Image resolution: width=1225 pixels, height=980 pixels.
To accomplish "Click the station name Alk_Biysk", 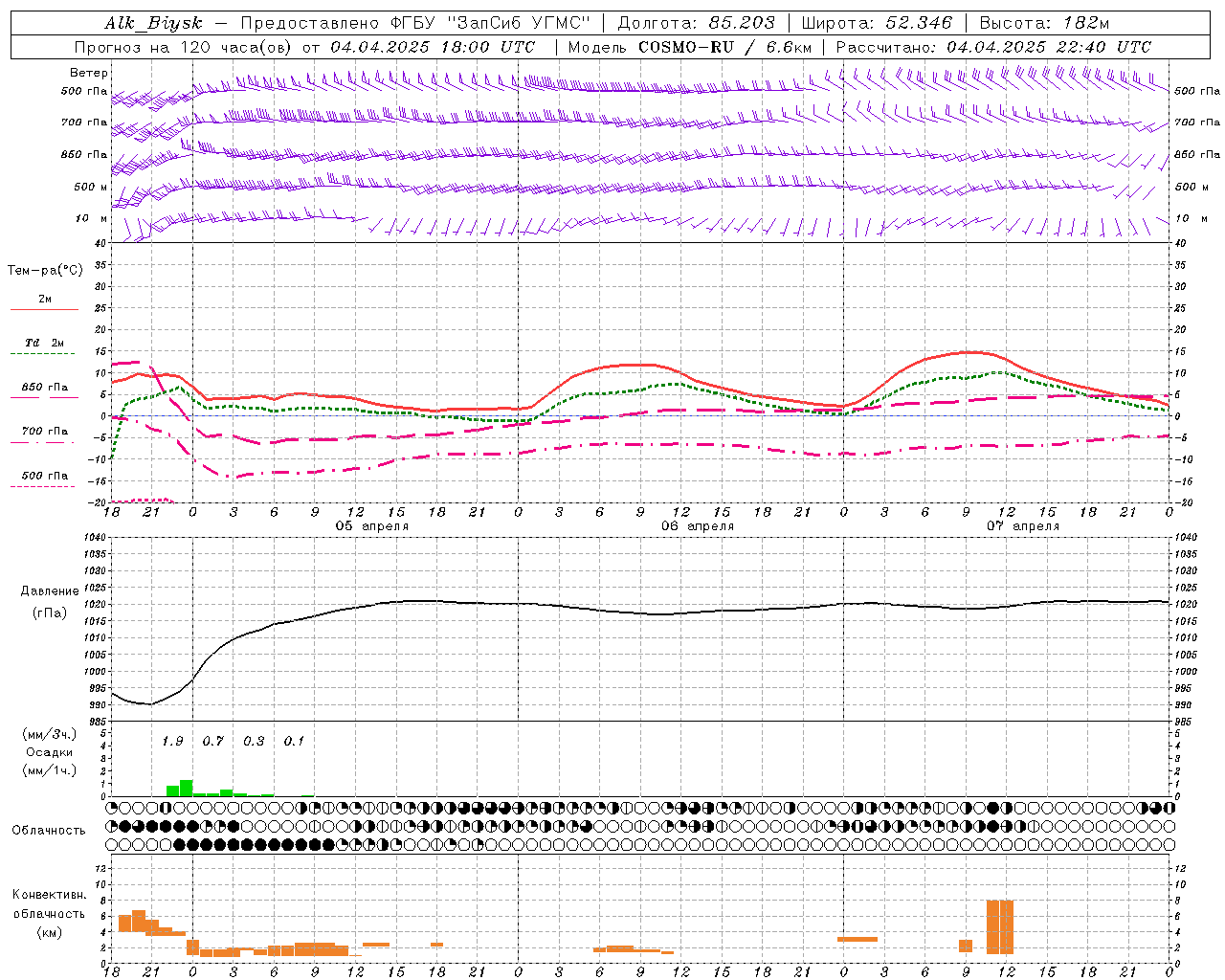I will pyautogui.click(x=153, y=23).
